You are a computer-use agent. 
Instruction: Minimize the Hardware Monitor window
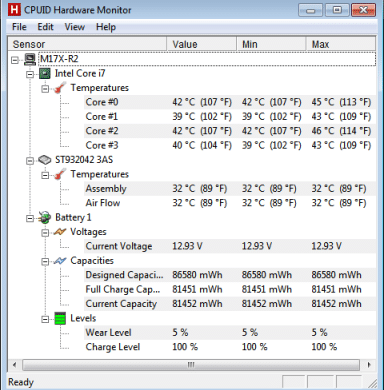point(310,10)
